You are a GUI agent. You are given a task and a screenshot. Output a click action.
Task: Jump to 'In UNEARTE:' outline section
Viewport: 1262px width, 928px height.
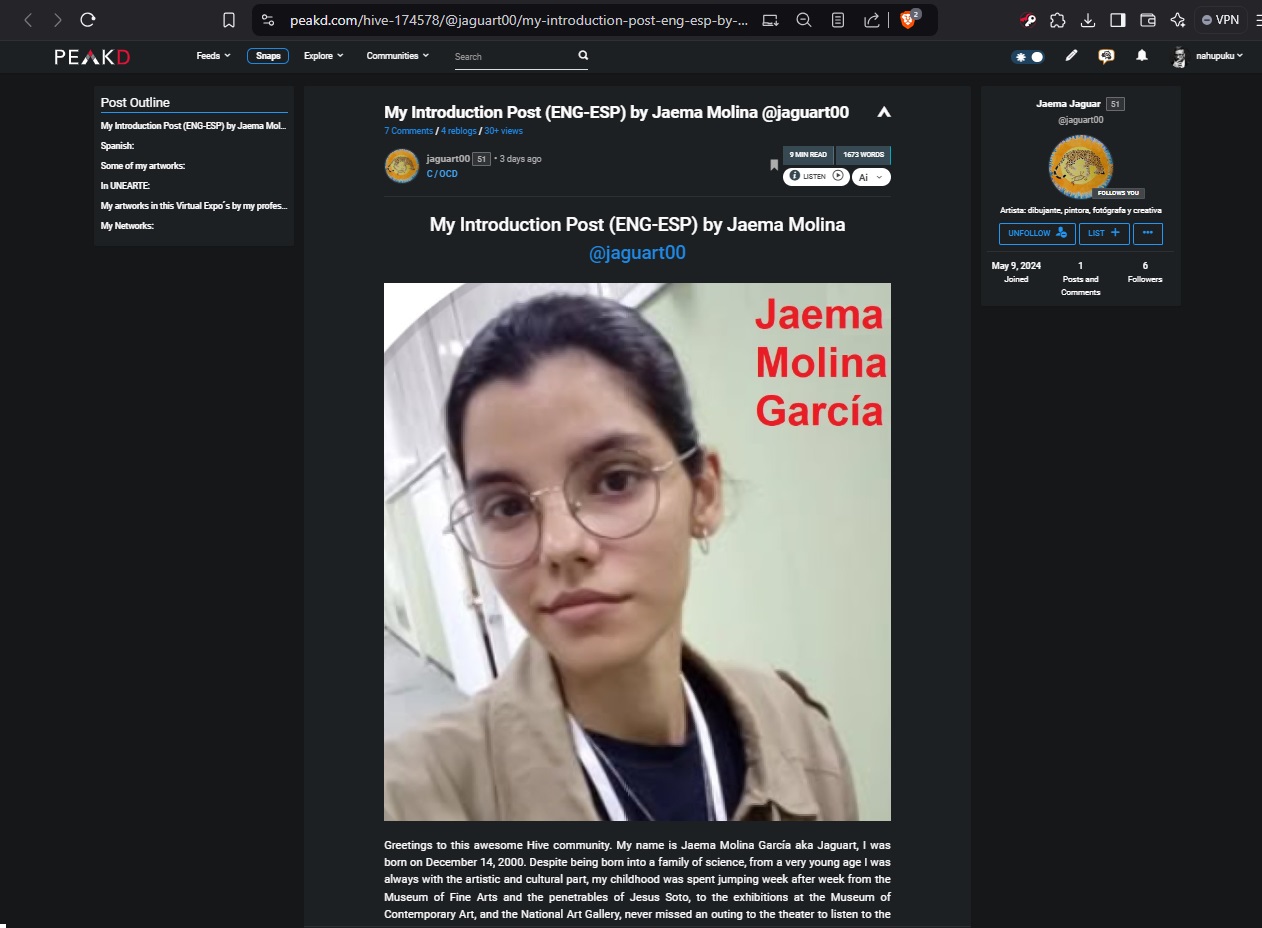125,186
